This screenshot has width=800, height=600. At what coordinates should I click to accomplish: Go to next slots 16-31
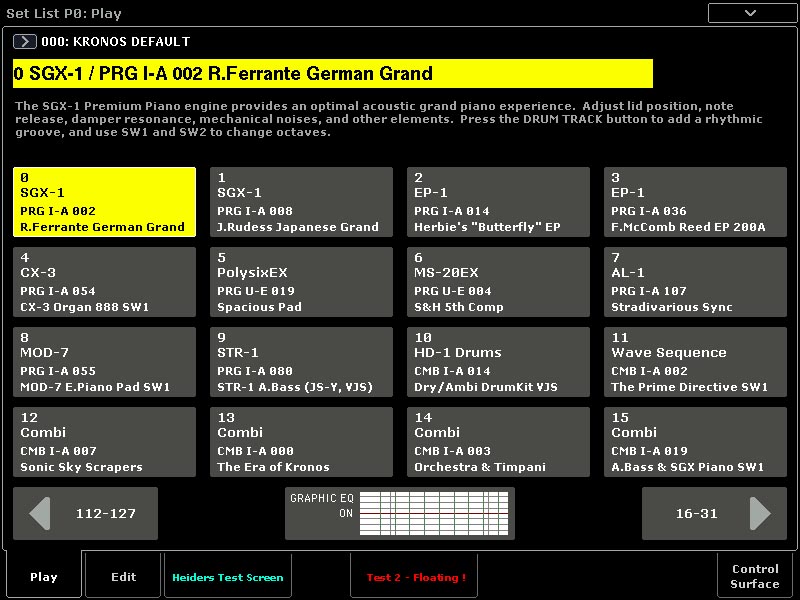click(714, 513)
